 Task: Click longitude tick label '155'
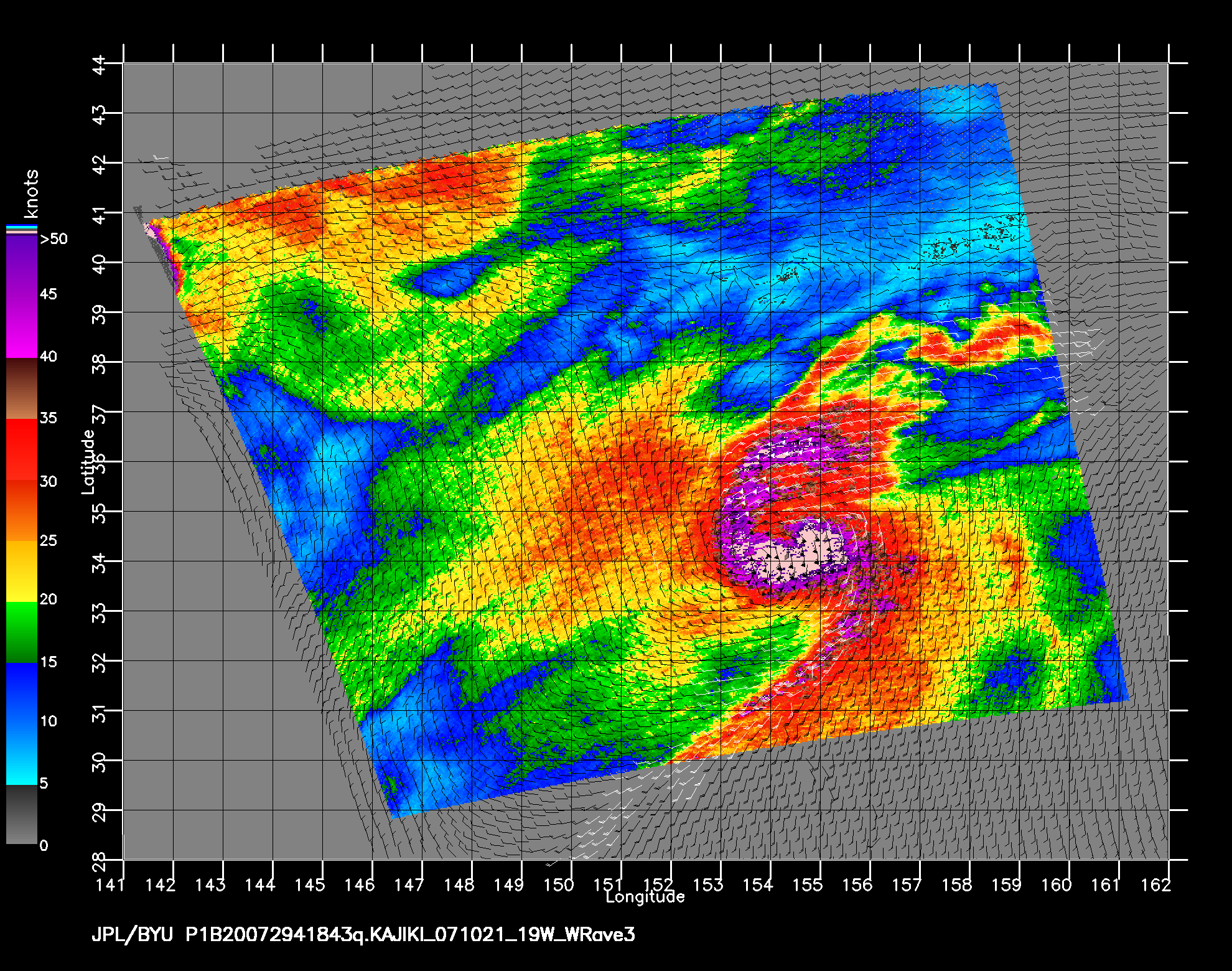point(807,884)
